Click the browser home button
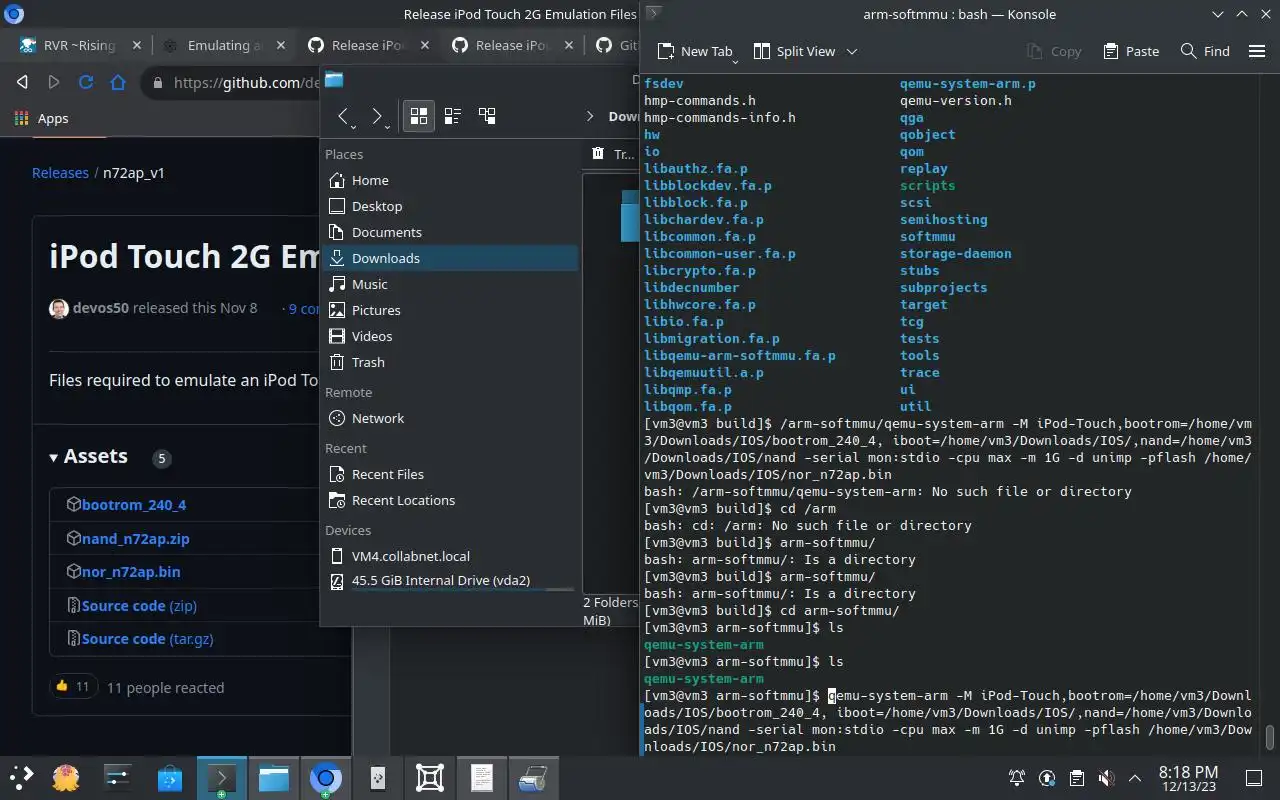The height and width of the screenshot is (800, 1280). coord(118,83)
